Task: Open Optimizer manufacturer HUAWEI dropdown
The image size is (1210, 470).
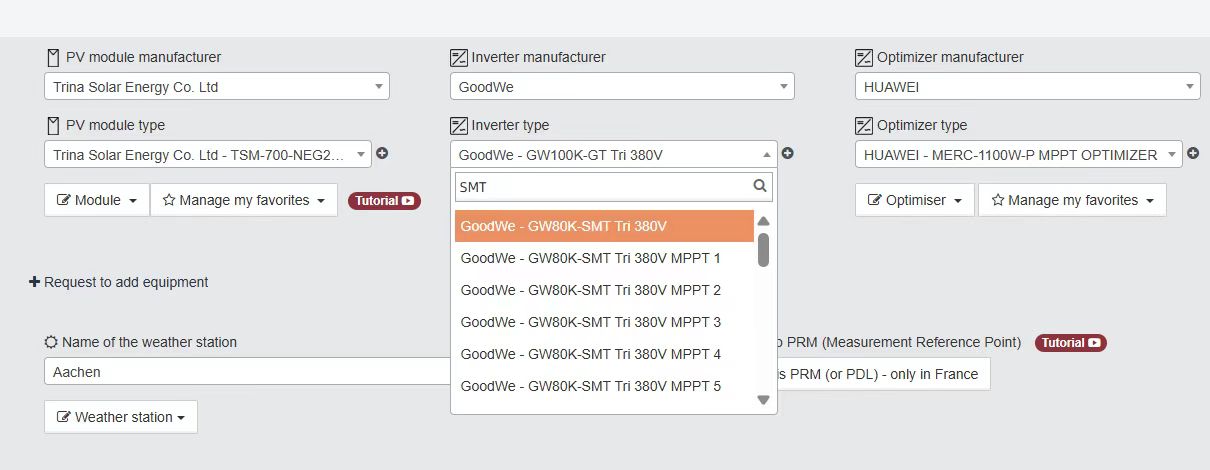Action: click(1027, 87)
